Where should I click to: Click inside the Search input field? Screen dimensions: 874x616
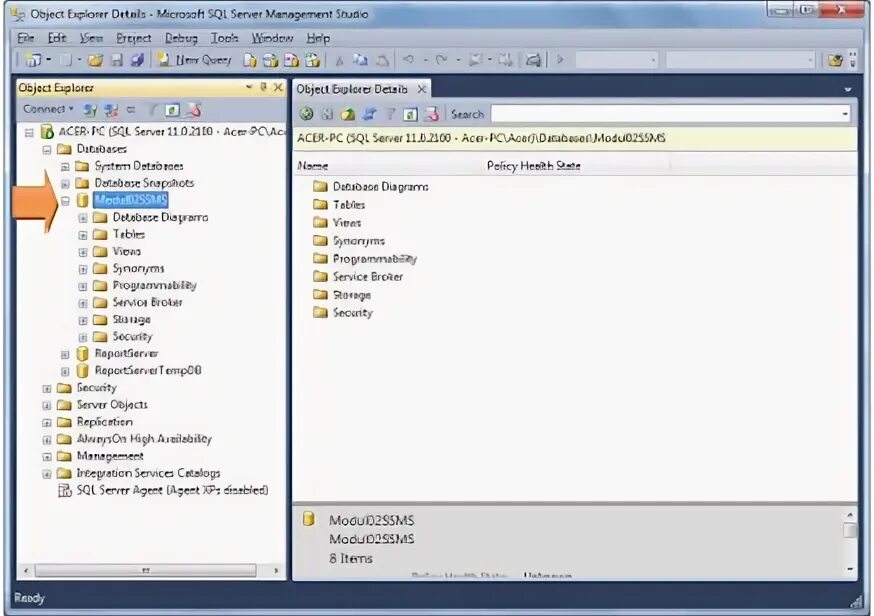[666, 114]
